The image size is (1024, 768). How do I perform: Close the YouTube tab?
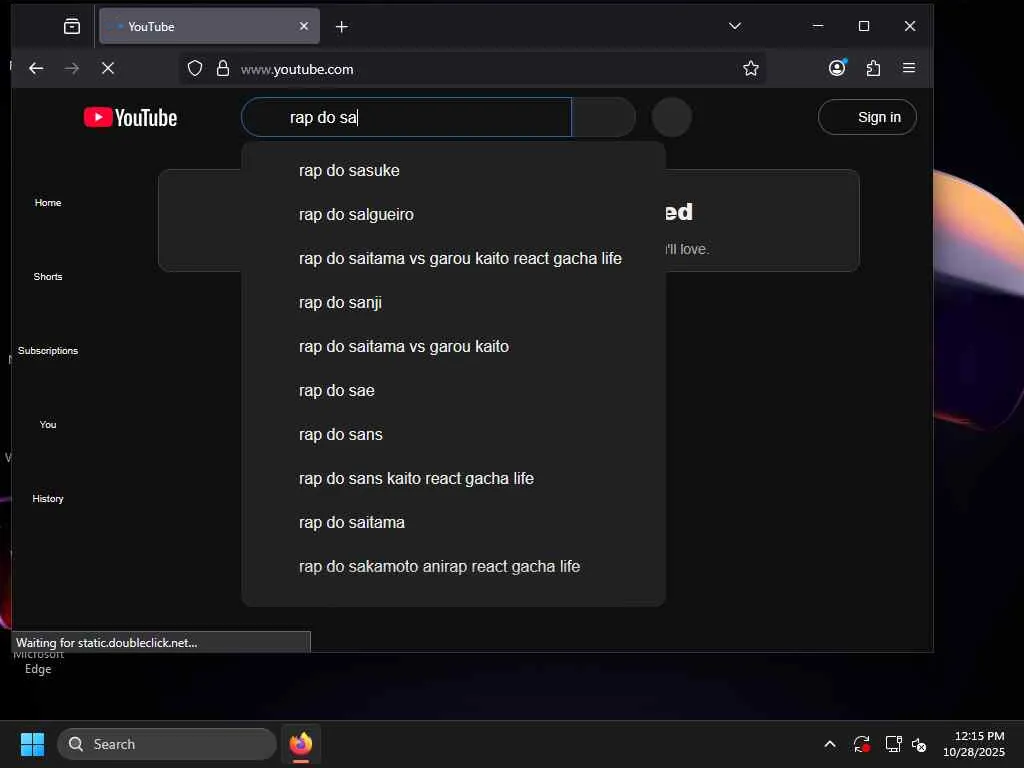point(304,26)
